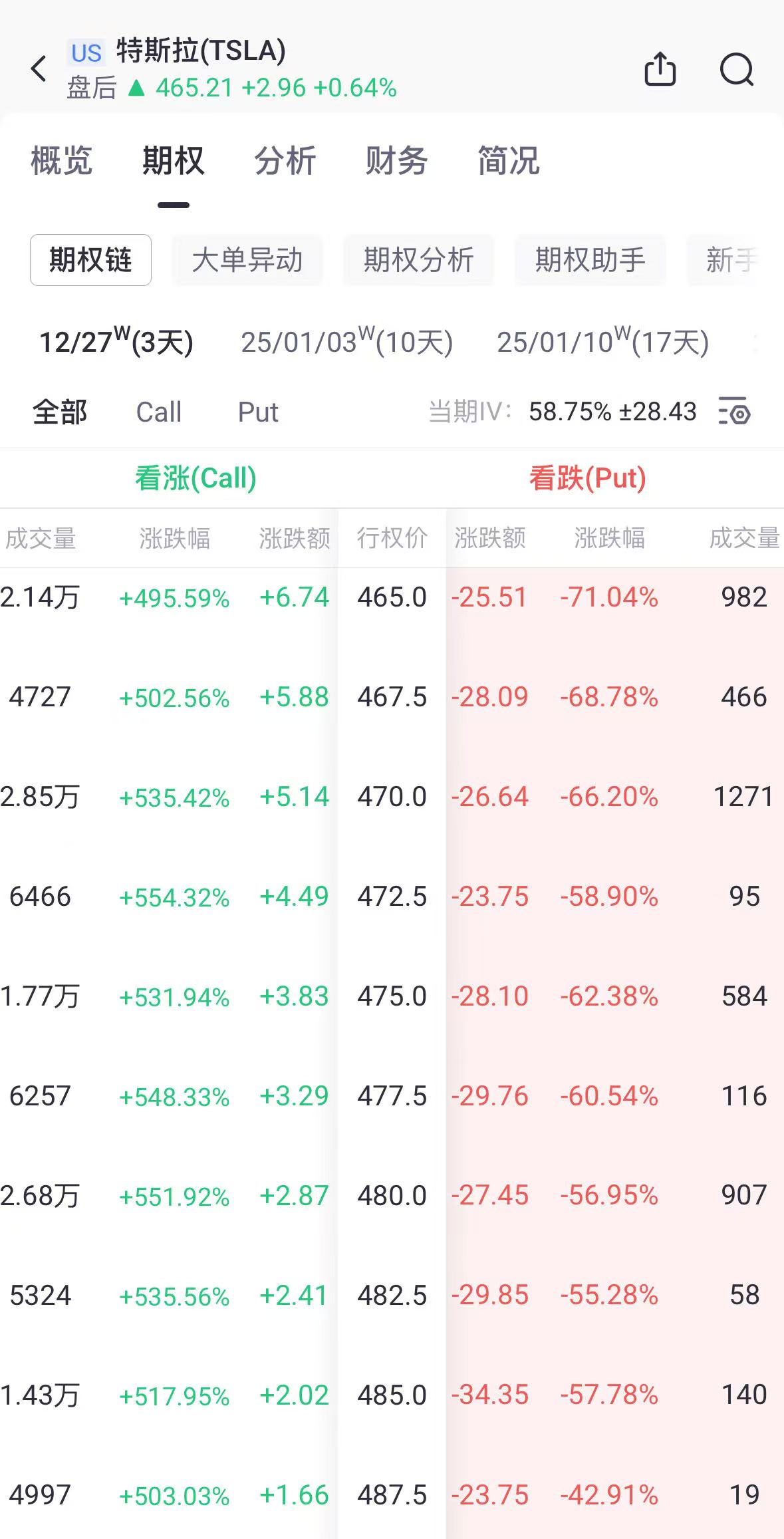This screenshot has height=1539, width=784.
Task: Open 期权助手 section
Action: (x=590, y=260)
